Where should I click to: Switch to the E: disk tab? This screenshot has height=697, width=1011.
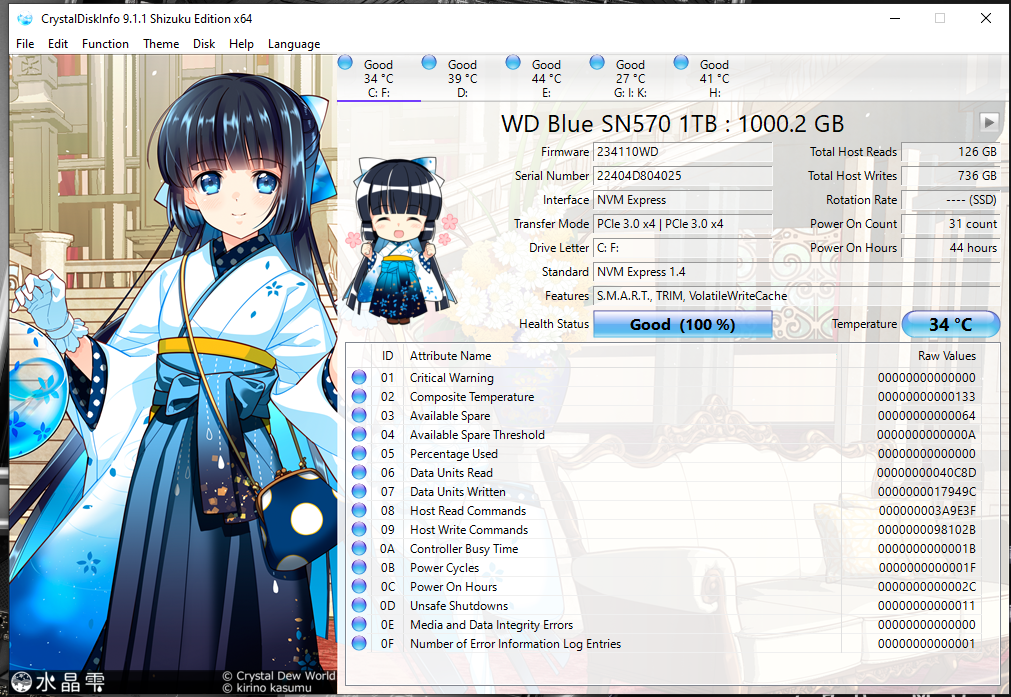[x=546, y=78]
